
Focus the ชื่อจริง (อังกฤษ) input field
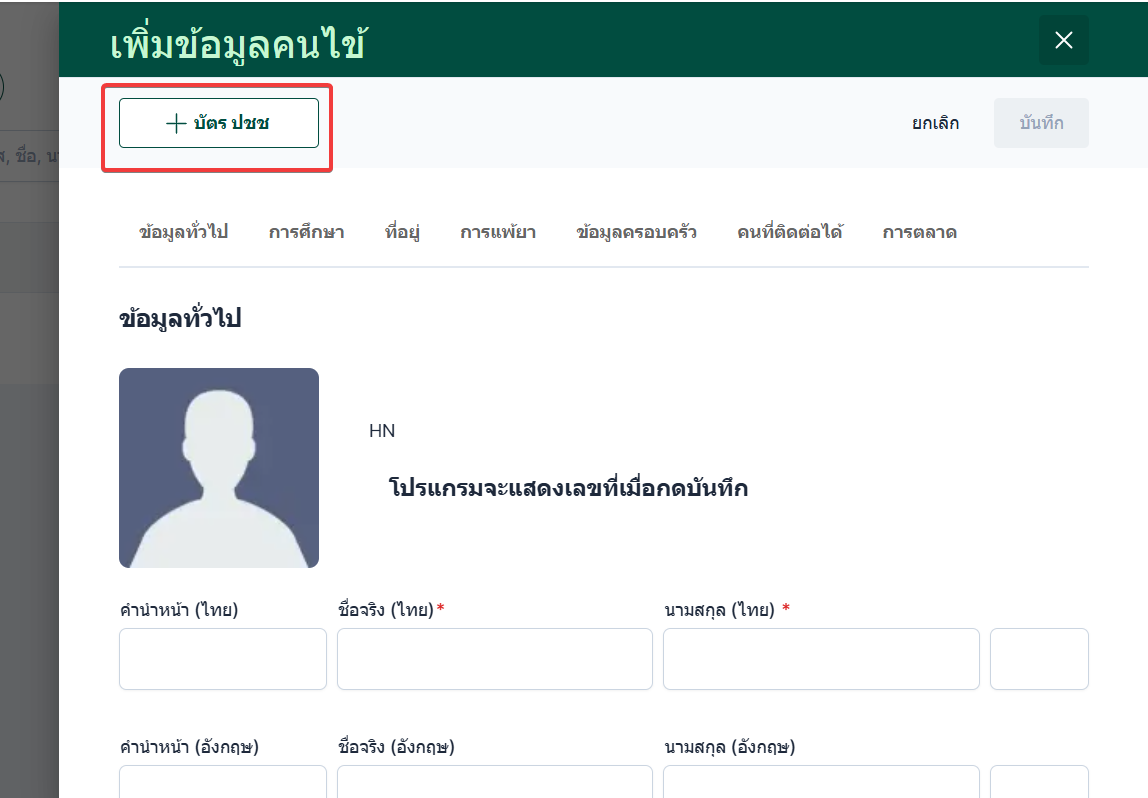(495, 782)
